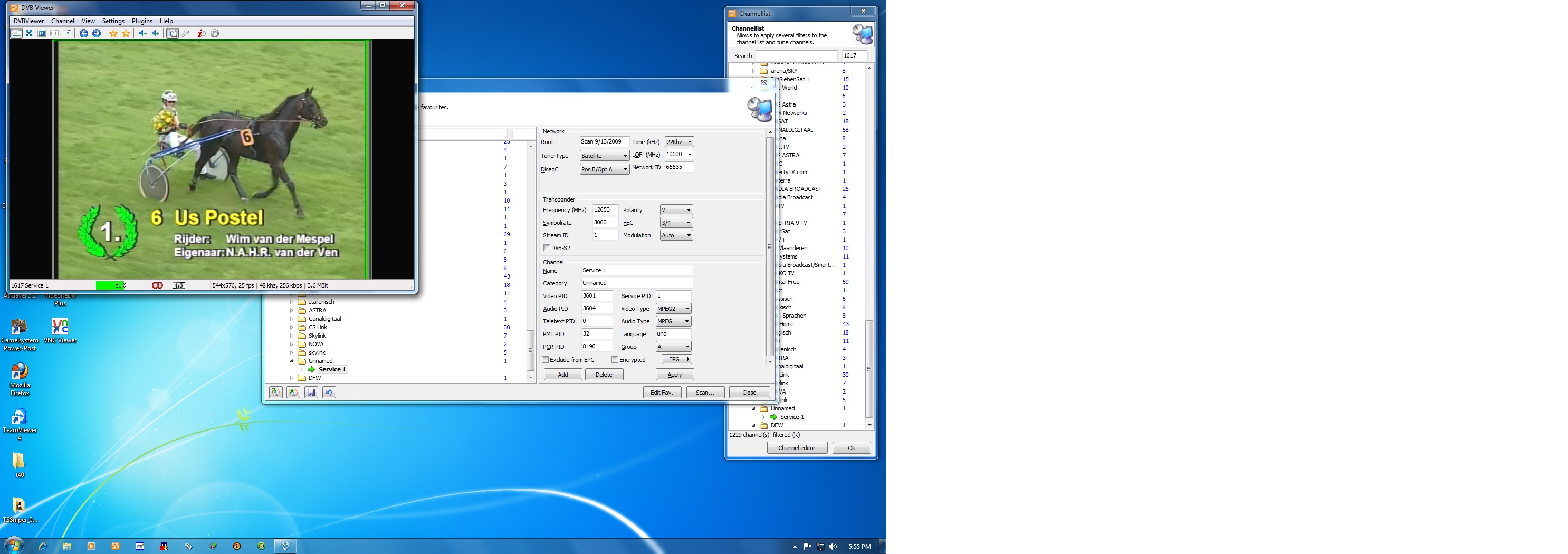The width and height of the screenshot is (1568, 554).
Task: Undo changes with blue arrow icon
Action: tap(329, 393)
